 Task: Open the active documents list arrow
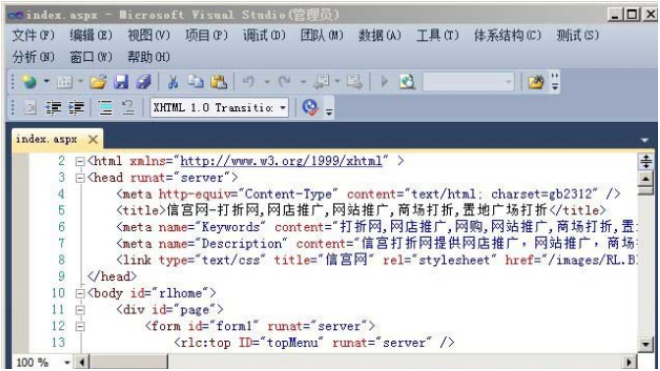644,140
